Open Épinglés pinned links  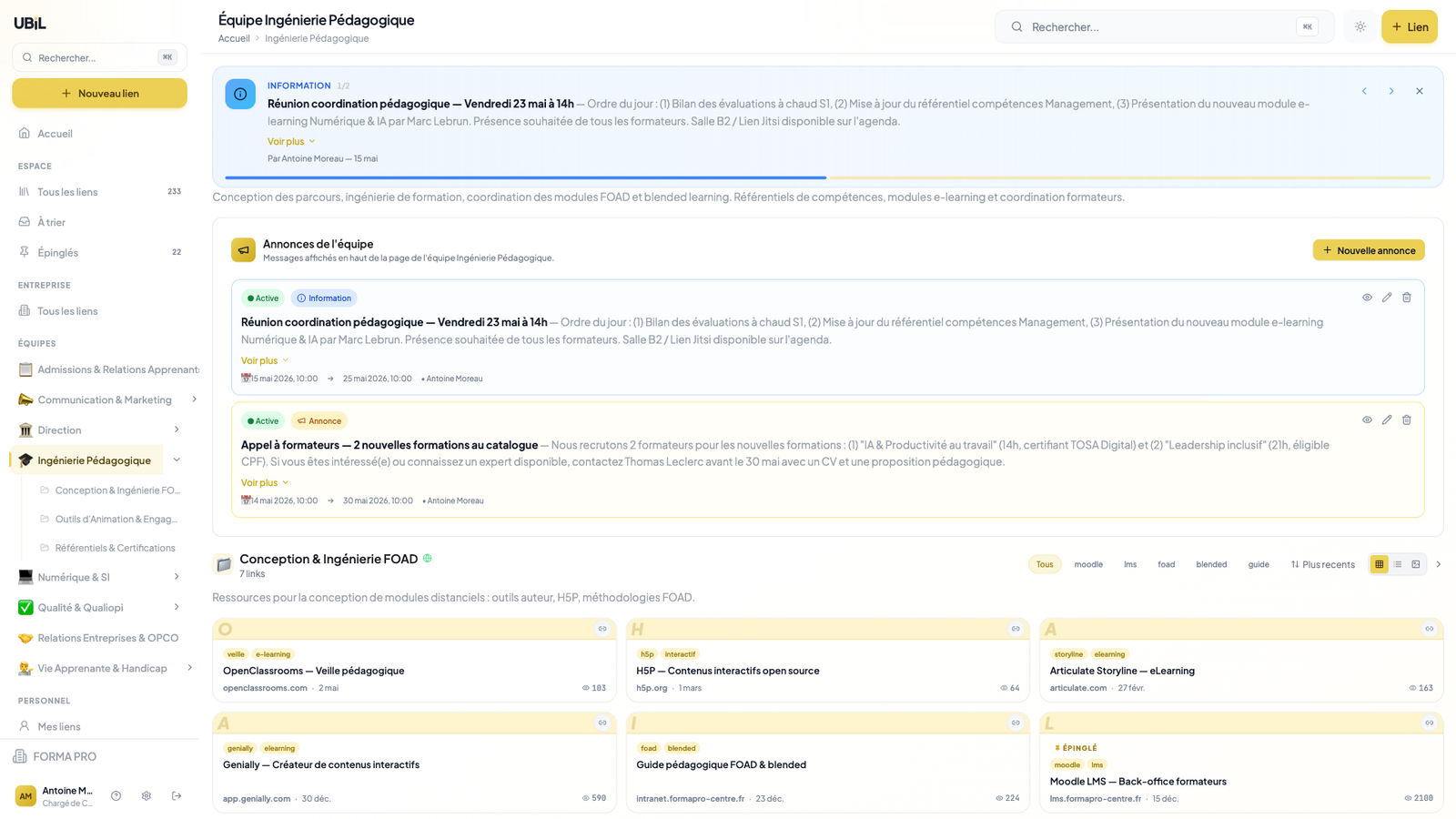click(x=99, y=252)
